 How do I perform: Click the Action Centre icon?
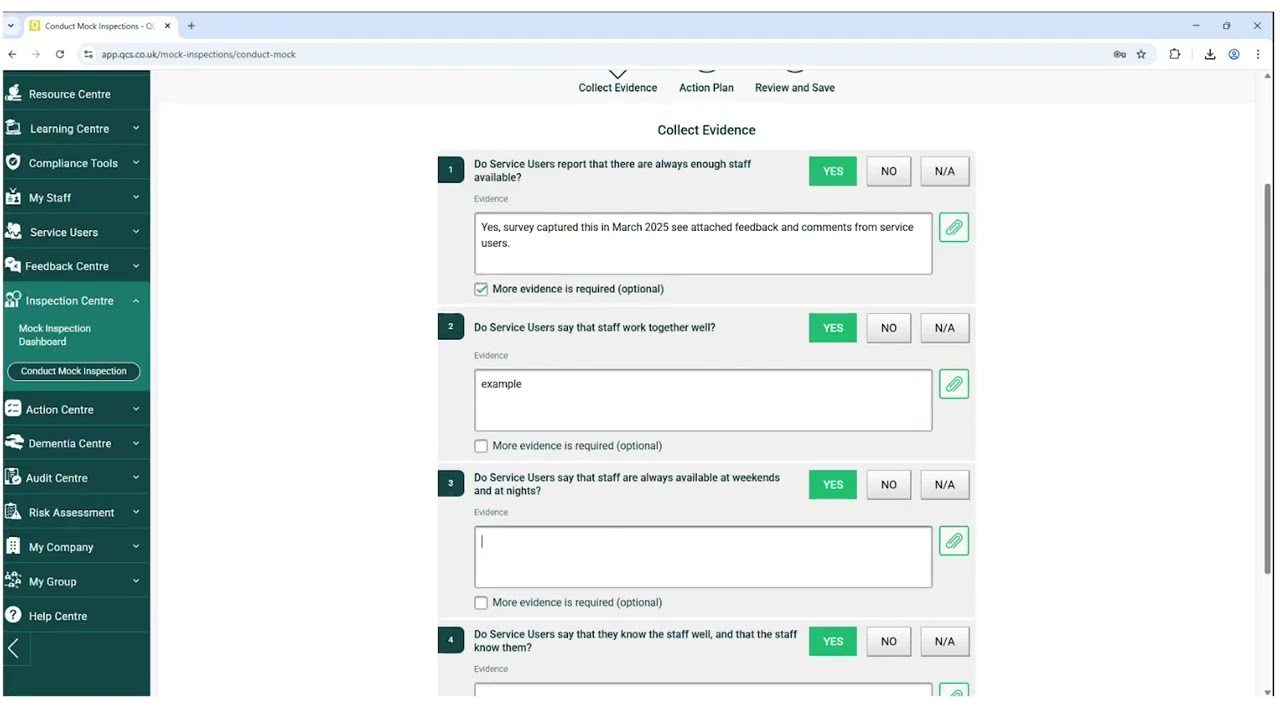point(13,409)
